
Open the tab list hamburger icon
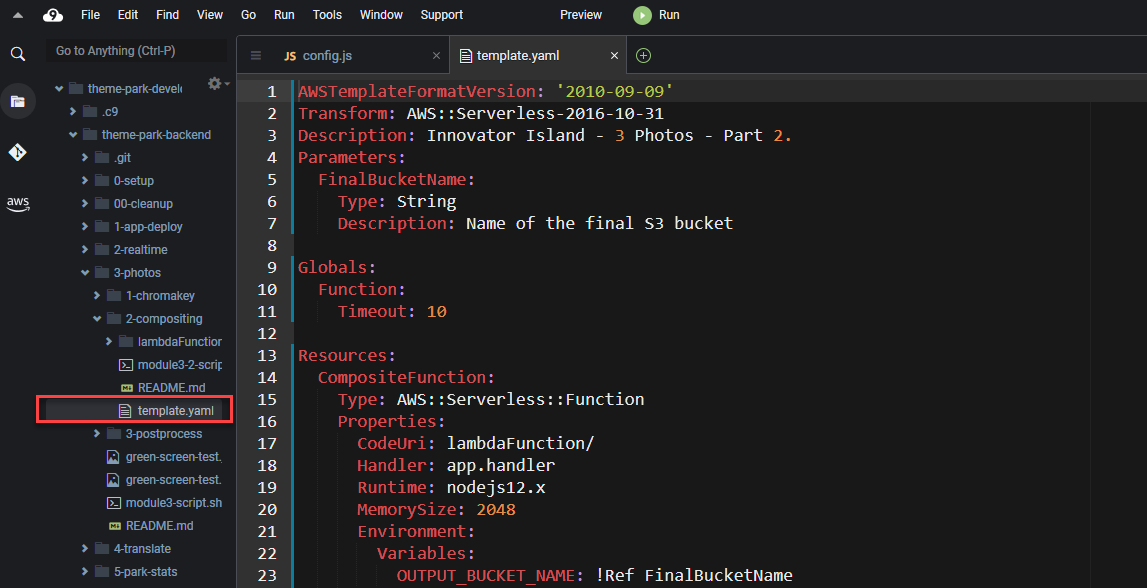coord(256,55)
